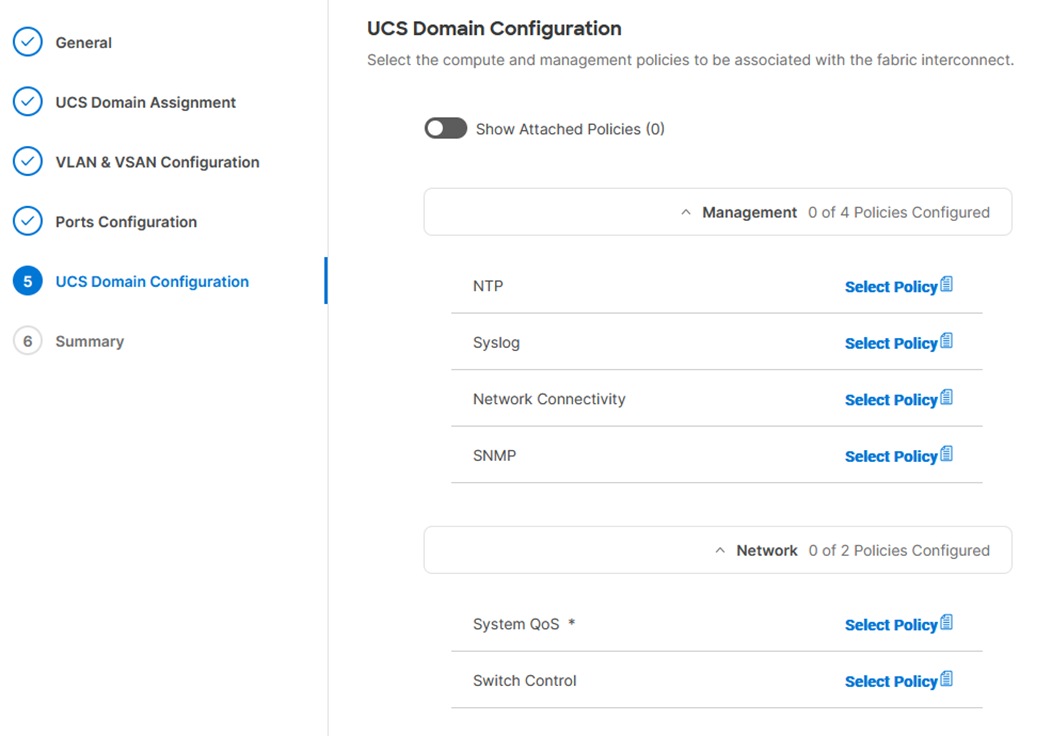Click the VLAN & VSAN Configuration checkmark icon
This screenshot has height=736, width=1052.
tap(28, 162)
